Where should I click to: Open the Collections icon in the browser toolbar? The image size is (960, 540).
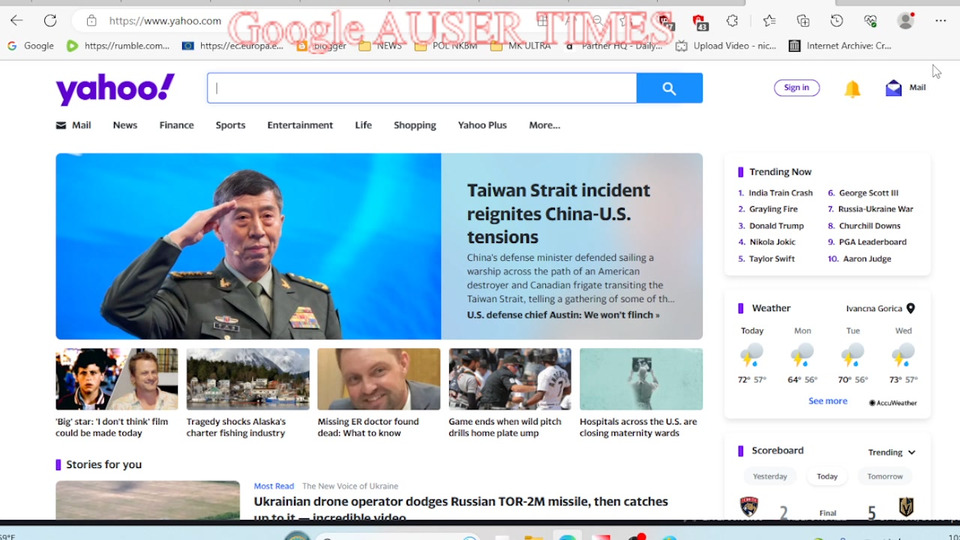tap(803, 21)
